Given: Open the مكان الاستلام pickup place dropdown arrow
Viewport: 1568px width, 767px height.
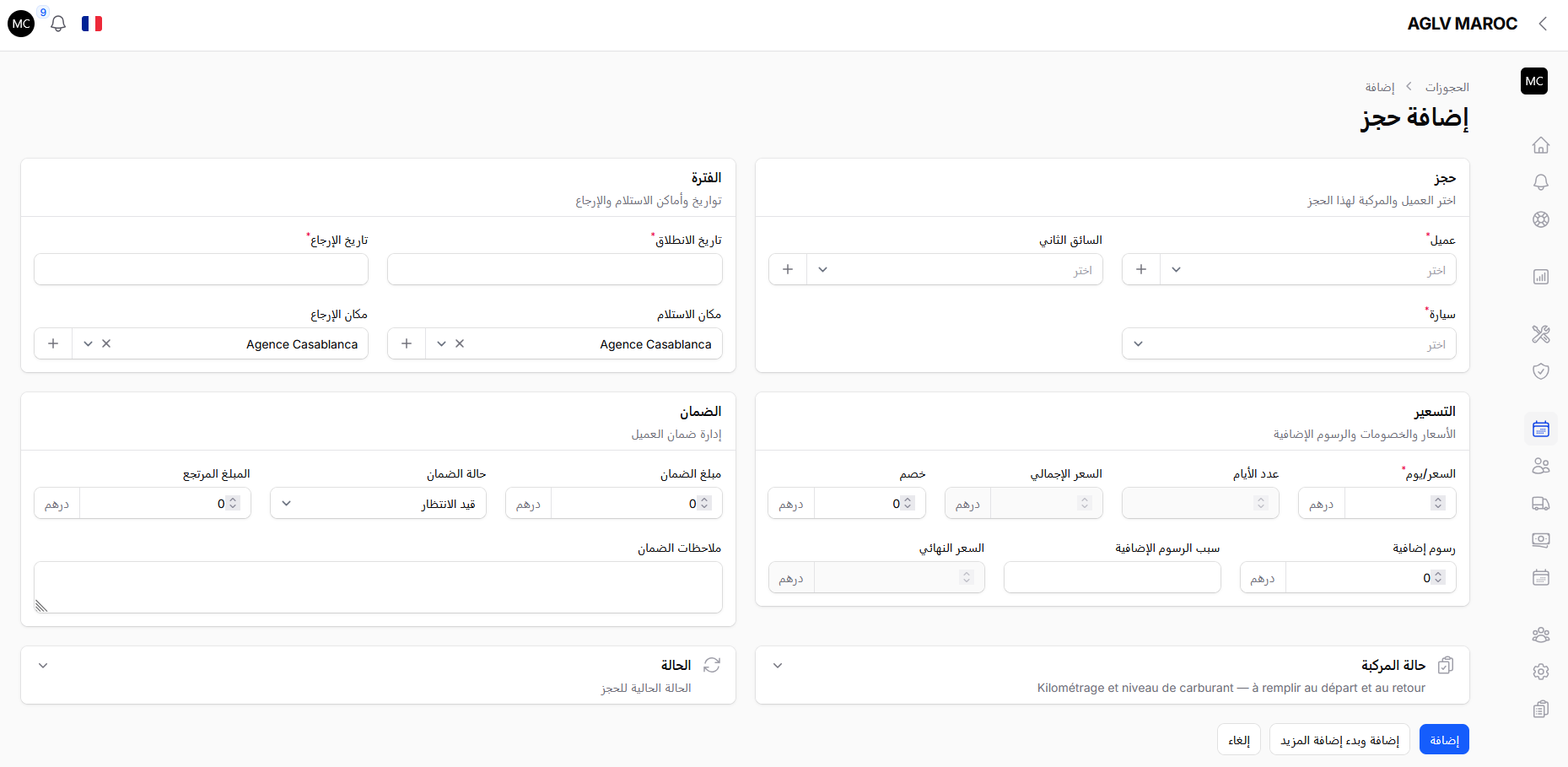Looking at the screenshot, I should click(x=441, y=343).
